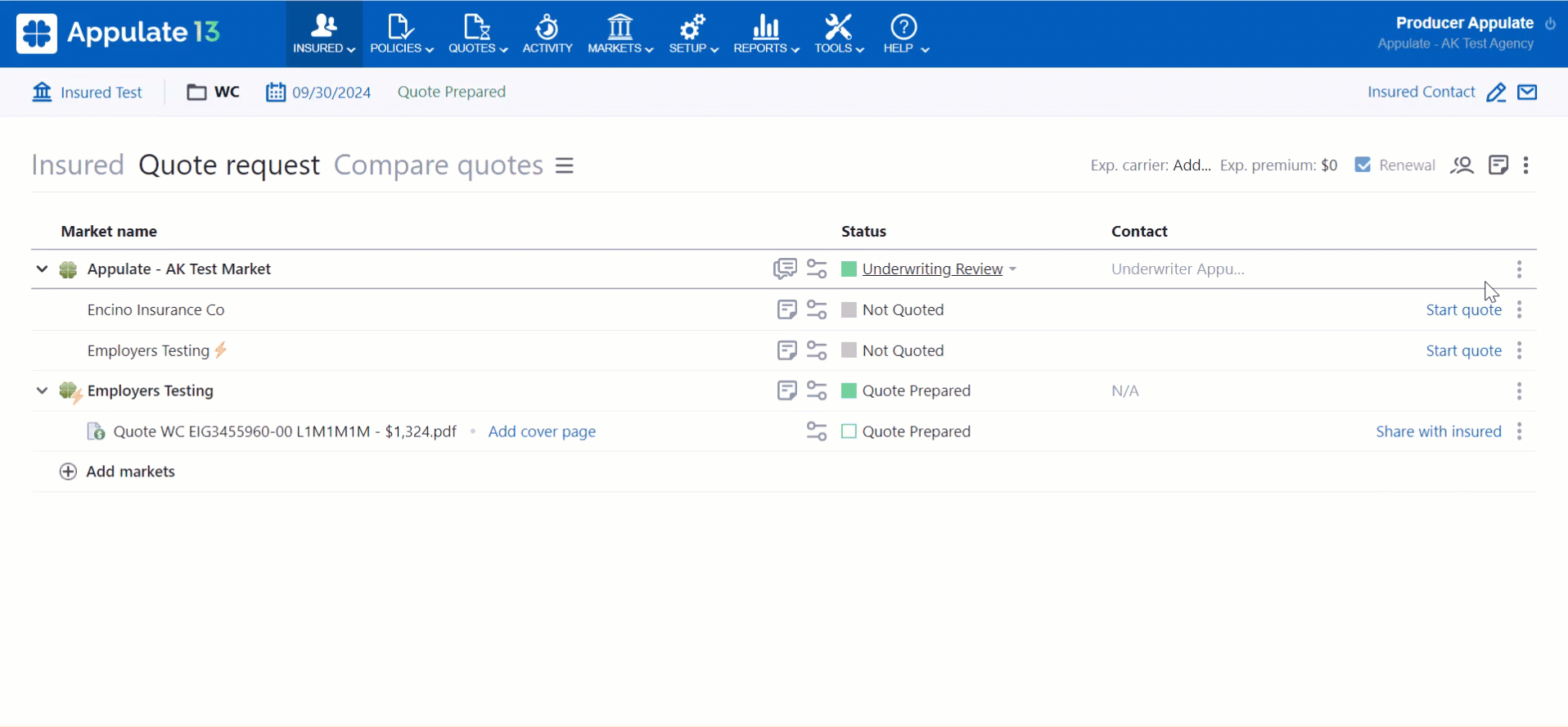Image resolution: width=1568 pixels, height=727 pixels.
Task: Open the Insured menu
Action: [x=324, y=34]
